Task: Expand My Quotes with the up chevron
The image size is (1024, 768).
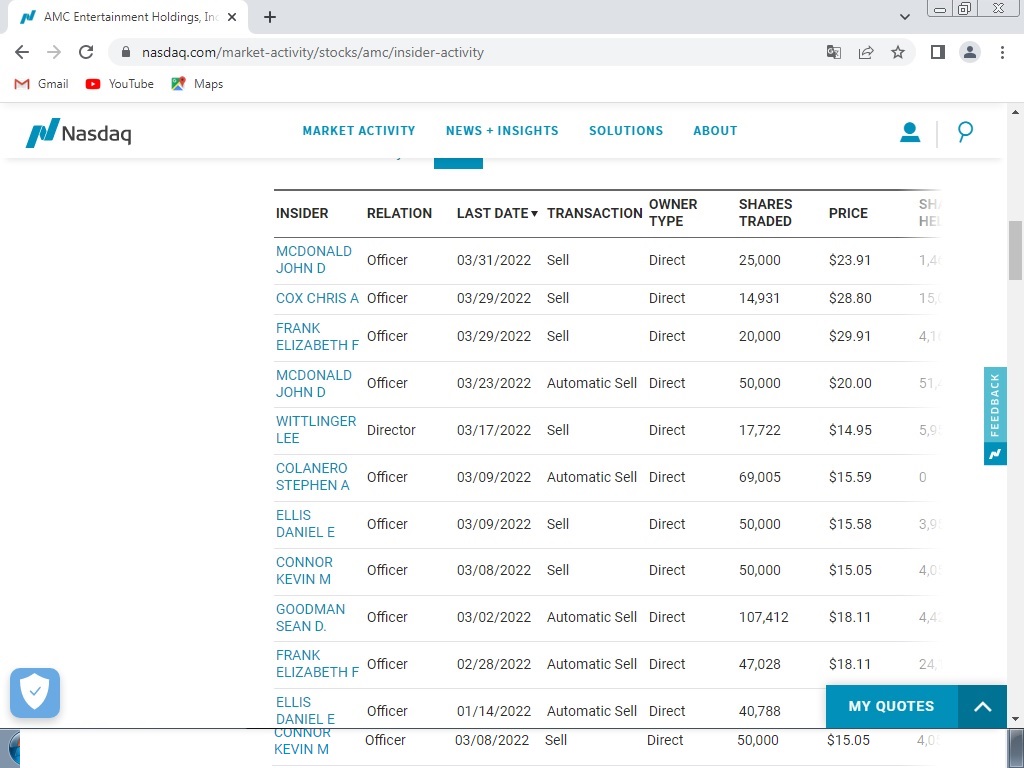Action: click(x=982, y=707)
